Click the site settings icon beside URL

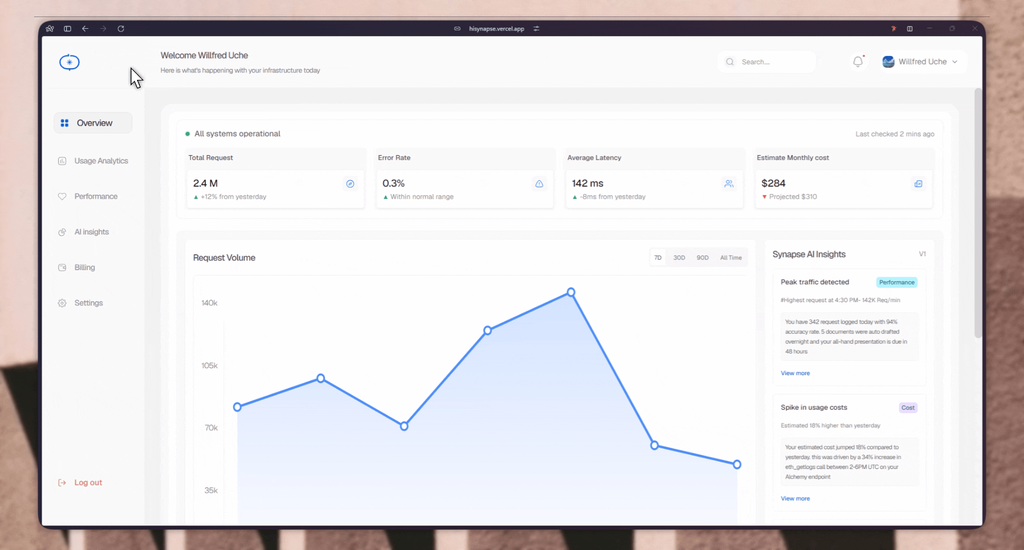point(536,29)
